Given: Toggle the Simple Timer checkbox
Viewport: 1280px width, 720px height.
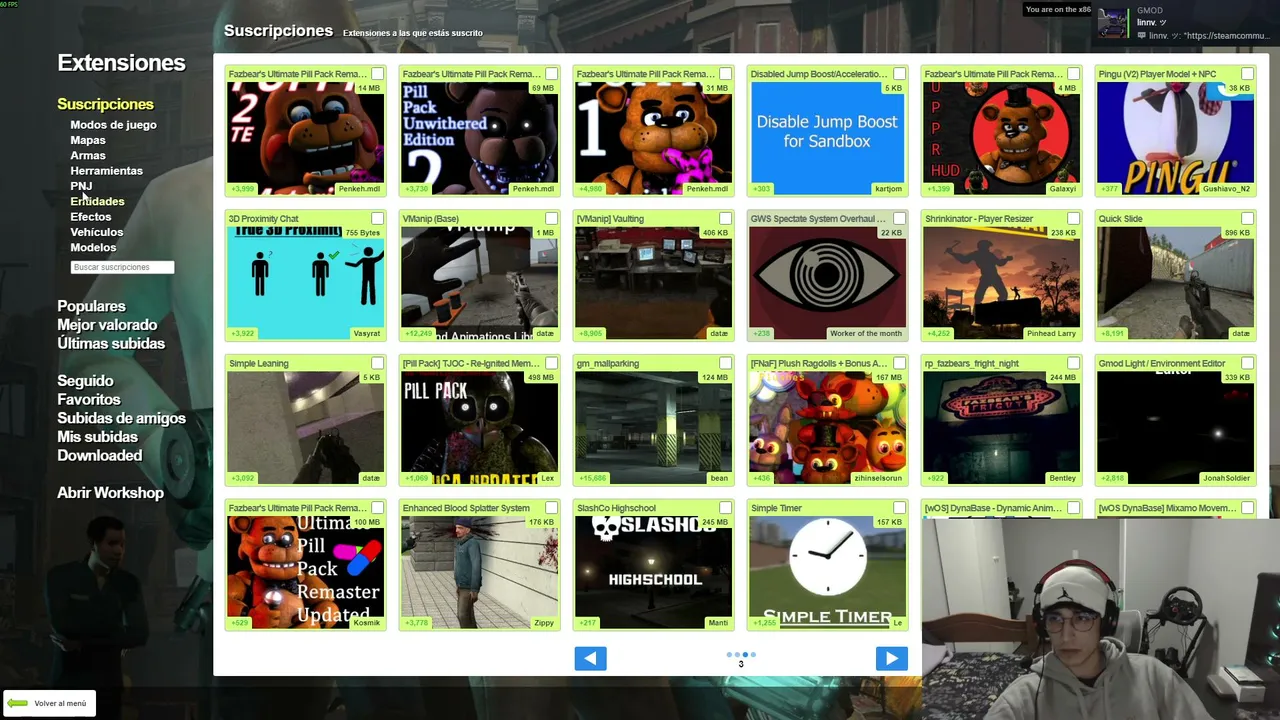Looking at the screenshot, I should [x=900, y=508].
